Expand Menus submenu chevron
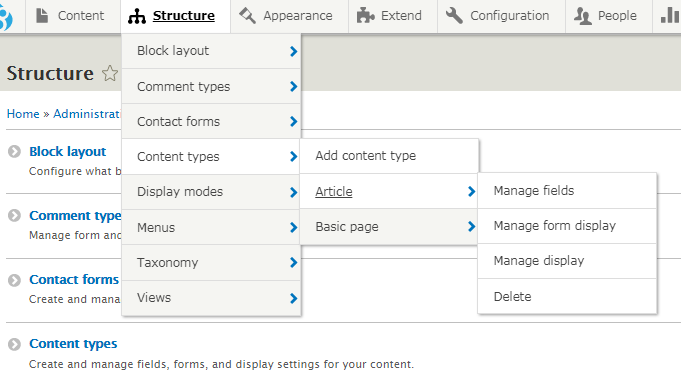The height and width of the screenshot is (370, 681). tap(294, 227)
